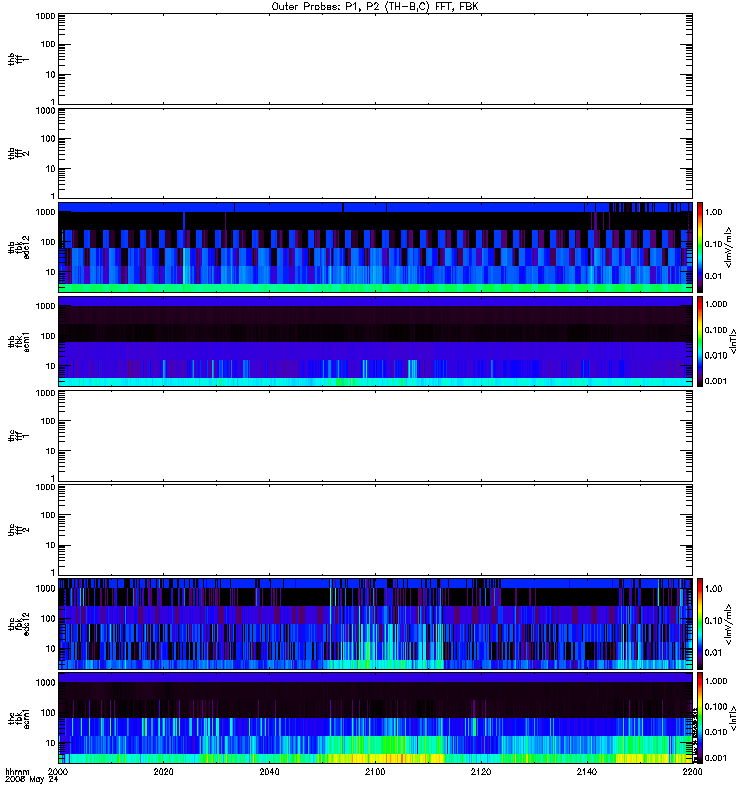Click the thc scm1 color bar
750x800 pixels.
pos(700,718)
